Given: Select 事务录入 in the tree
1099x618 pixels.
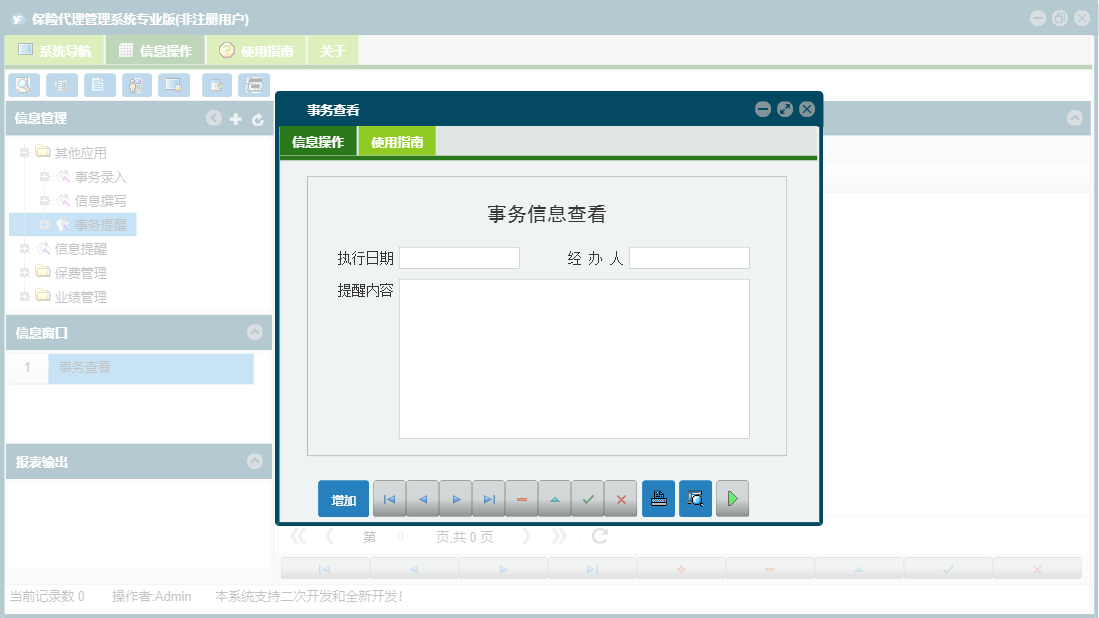Looking at the screenshot, I should (x=100, y=177).
